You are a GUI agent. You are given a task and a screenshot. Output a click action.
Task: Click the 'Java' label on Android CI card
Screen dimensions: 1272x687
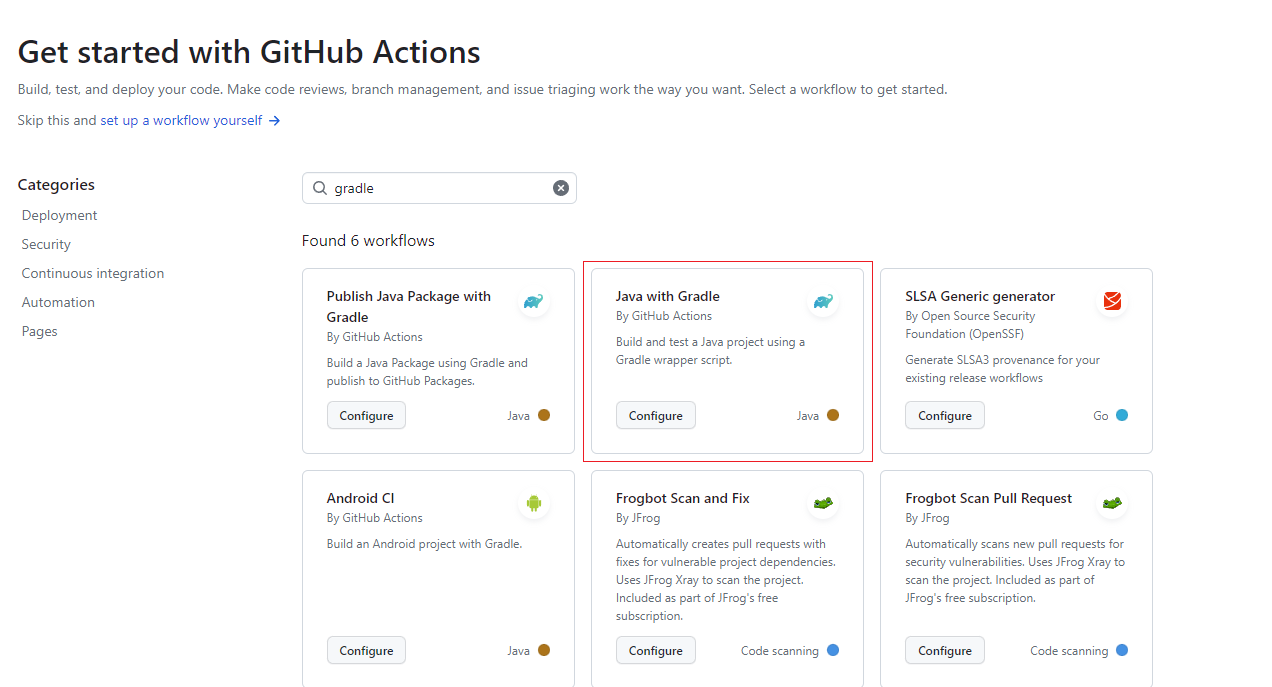[x=518, y=650]
